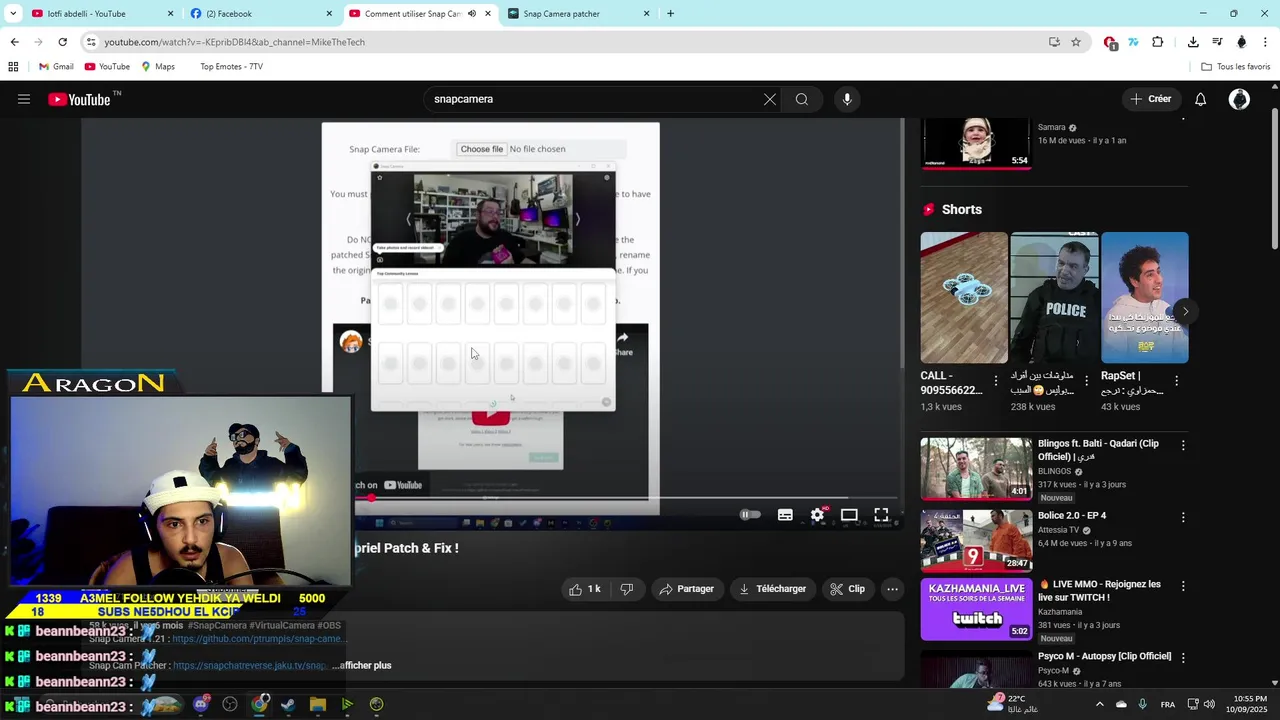1280x720 pixels.
Task: Click the Créer button
Action: (x=1151, y=99)
